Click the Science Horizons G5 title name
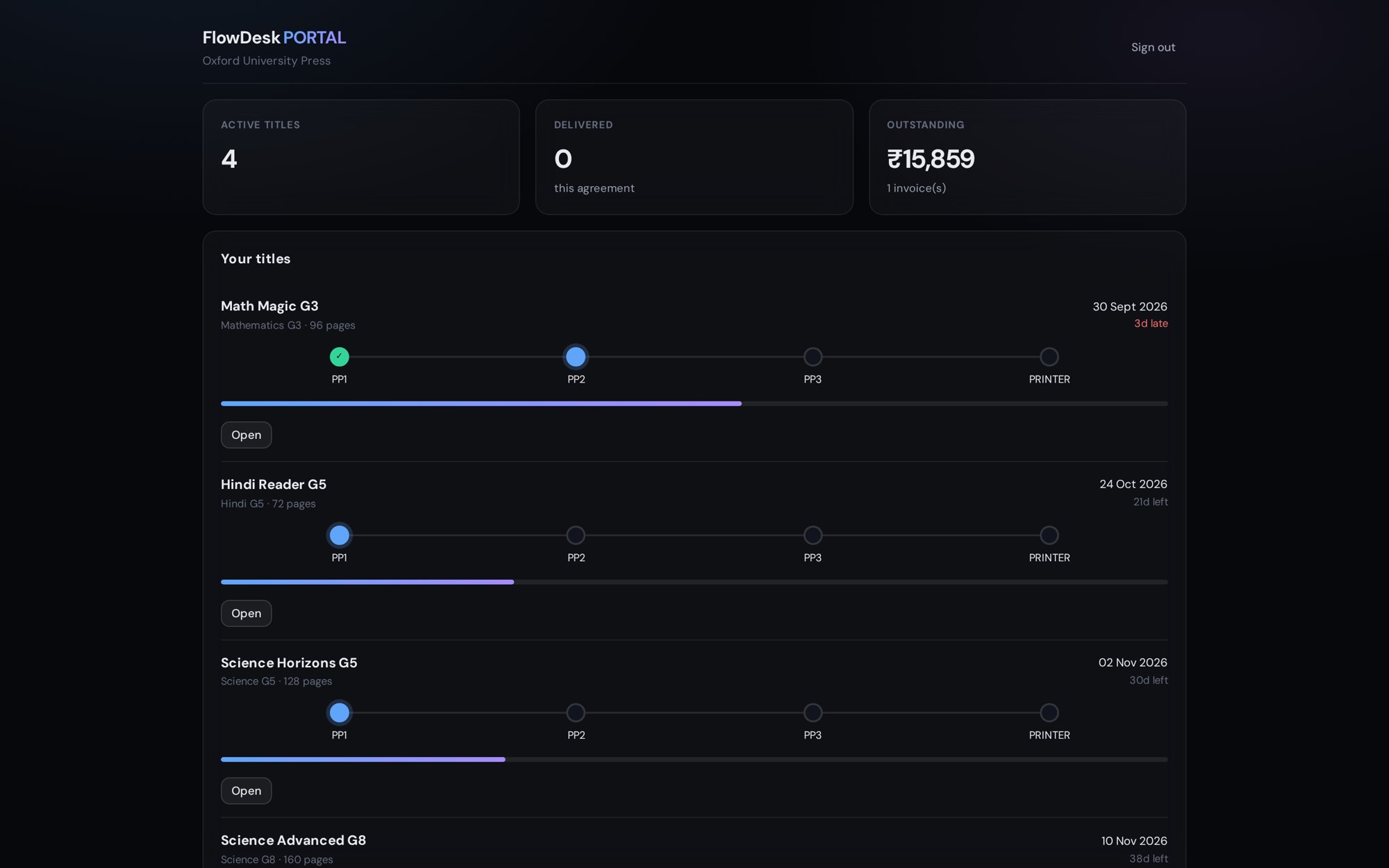Image resolution: width=1389 pixels, height=868 pixels. point(289,662)
